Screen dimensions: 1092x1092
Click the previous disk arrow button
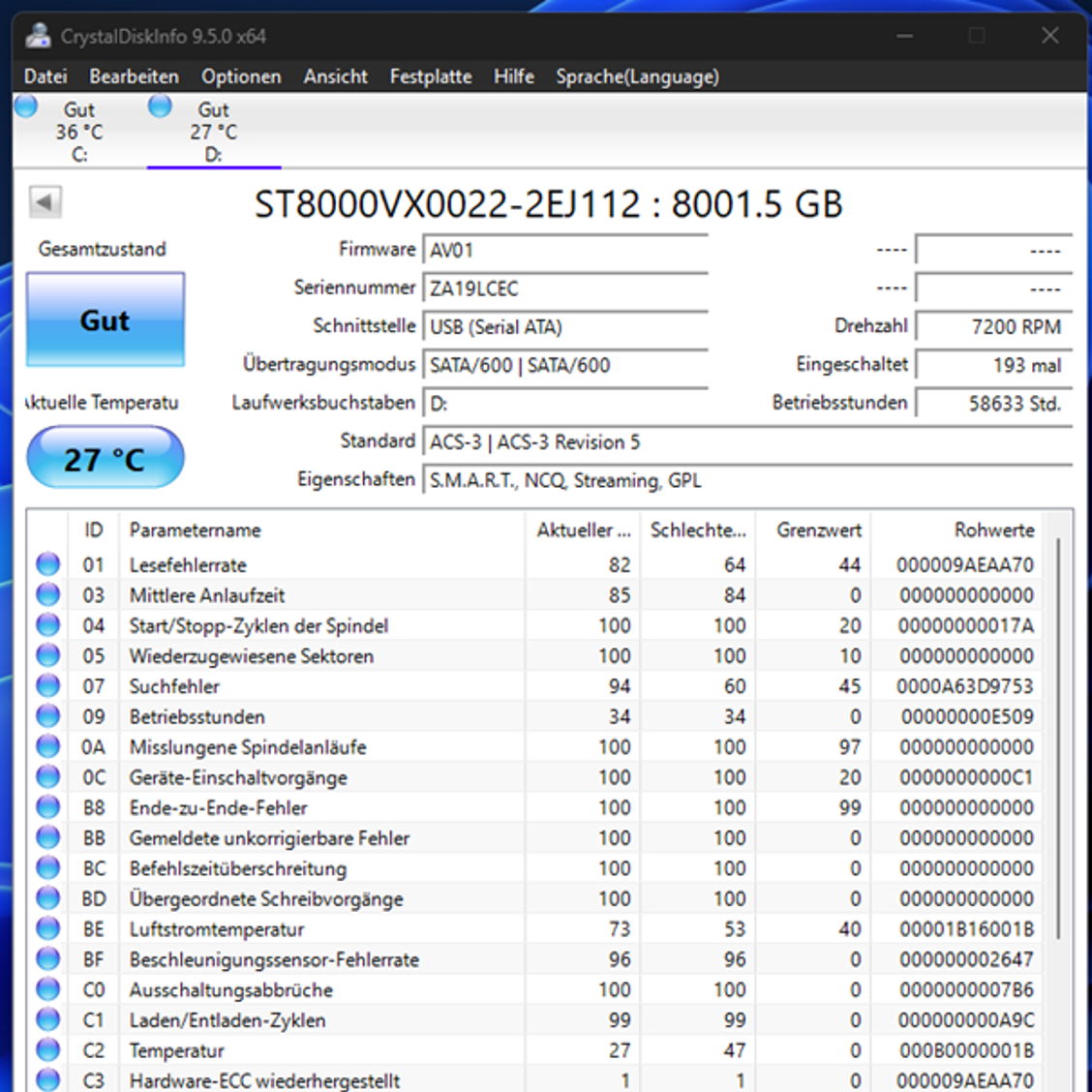[45, 202]
